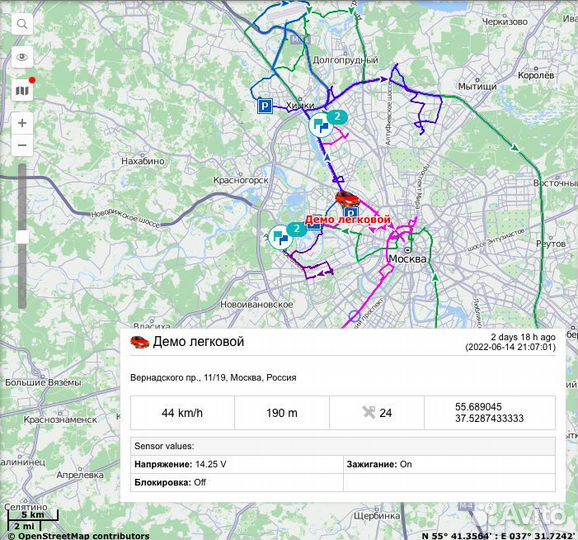Click the Sensor values header row
The width and height of the screenshot is (578, 540).
343,446
